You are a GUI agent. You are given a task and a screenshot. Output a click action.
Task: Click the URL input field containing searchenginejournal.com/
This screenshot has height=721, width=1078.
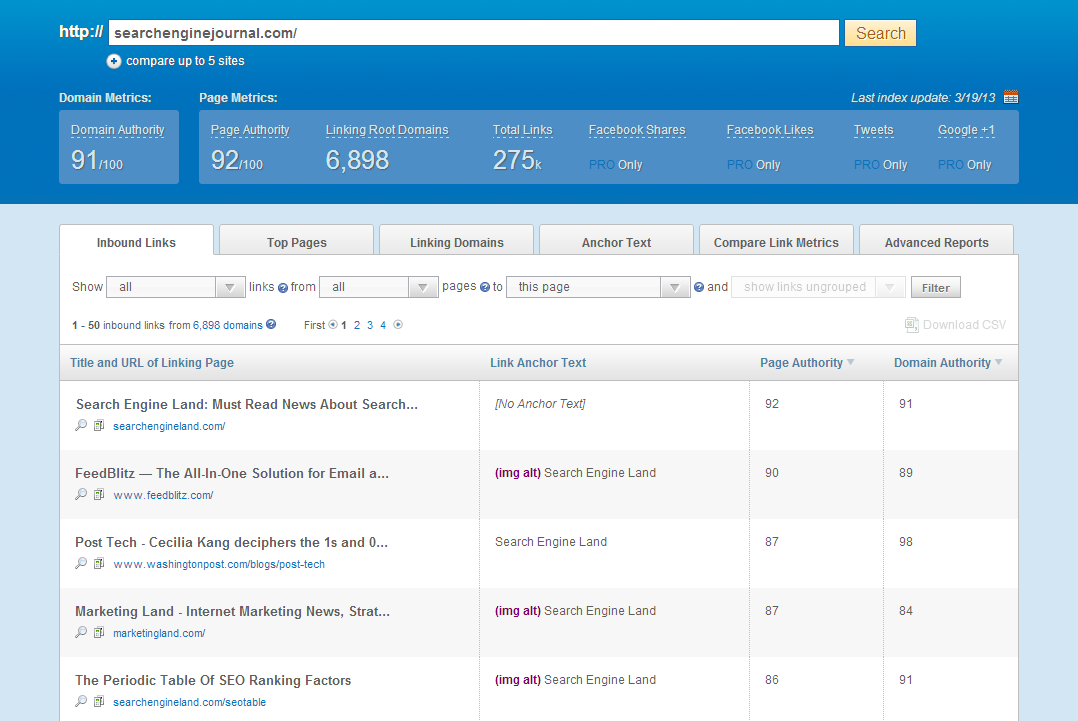pos(474,33)
